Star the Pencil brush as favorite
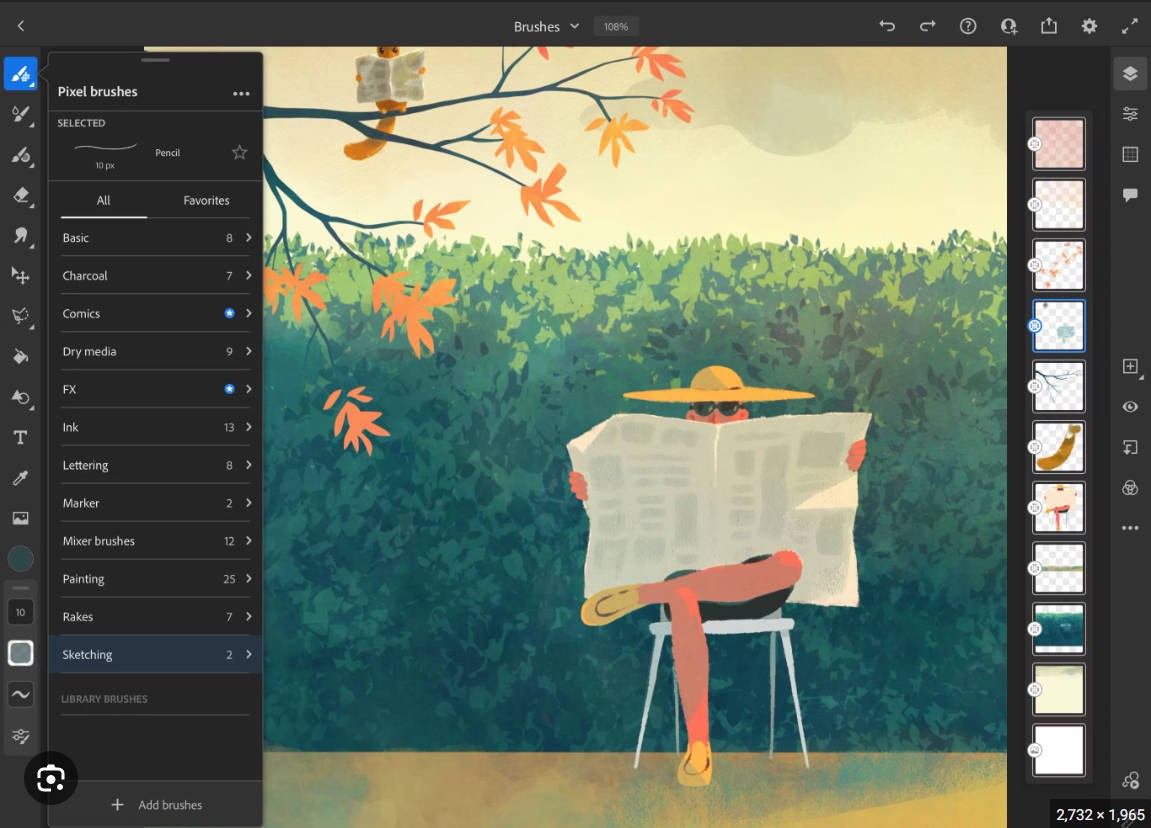 [x=239, y=152]
